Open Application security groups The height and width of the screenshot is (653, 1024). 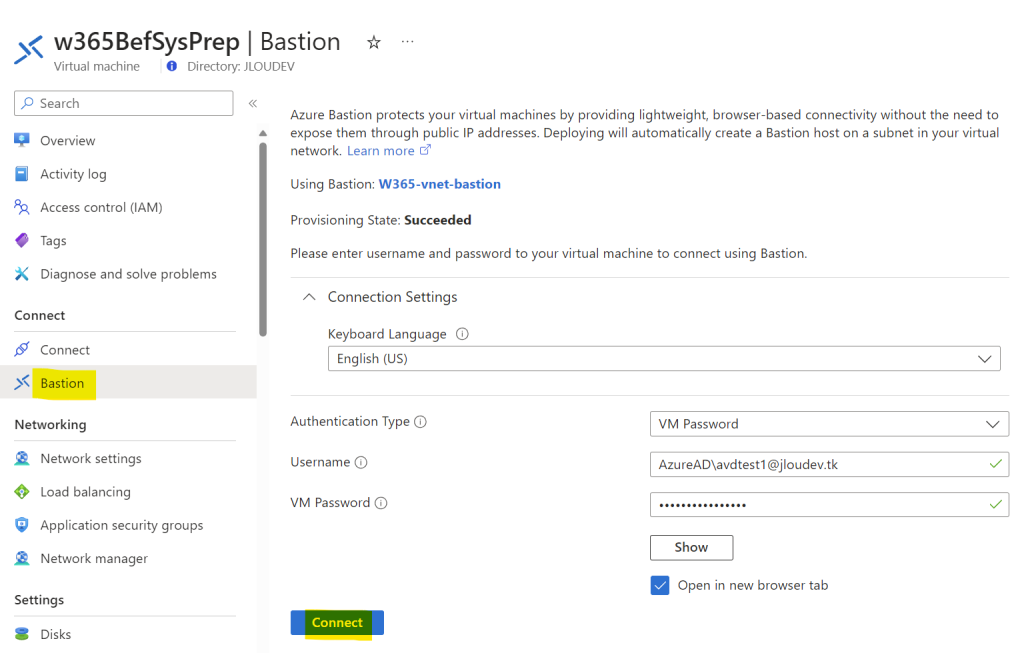[121, 525]
